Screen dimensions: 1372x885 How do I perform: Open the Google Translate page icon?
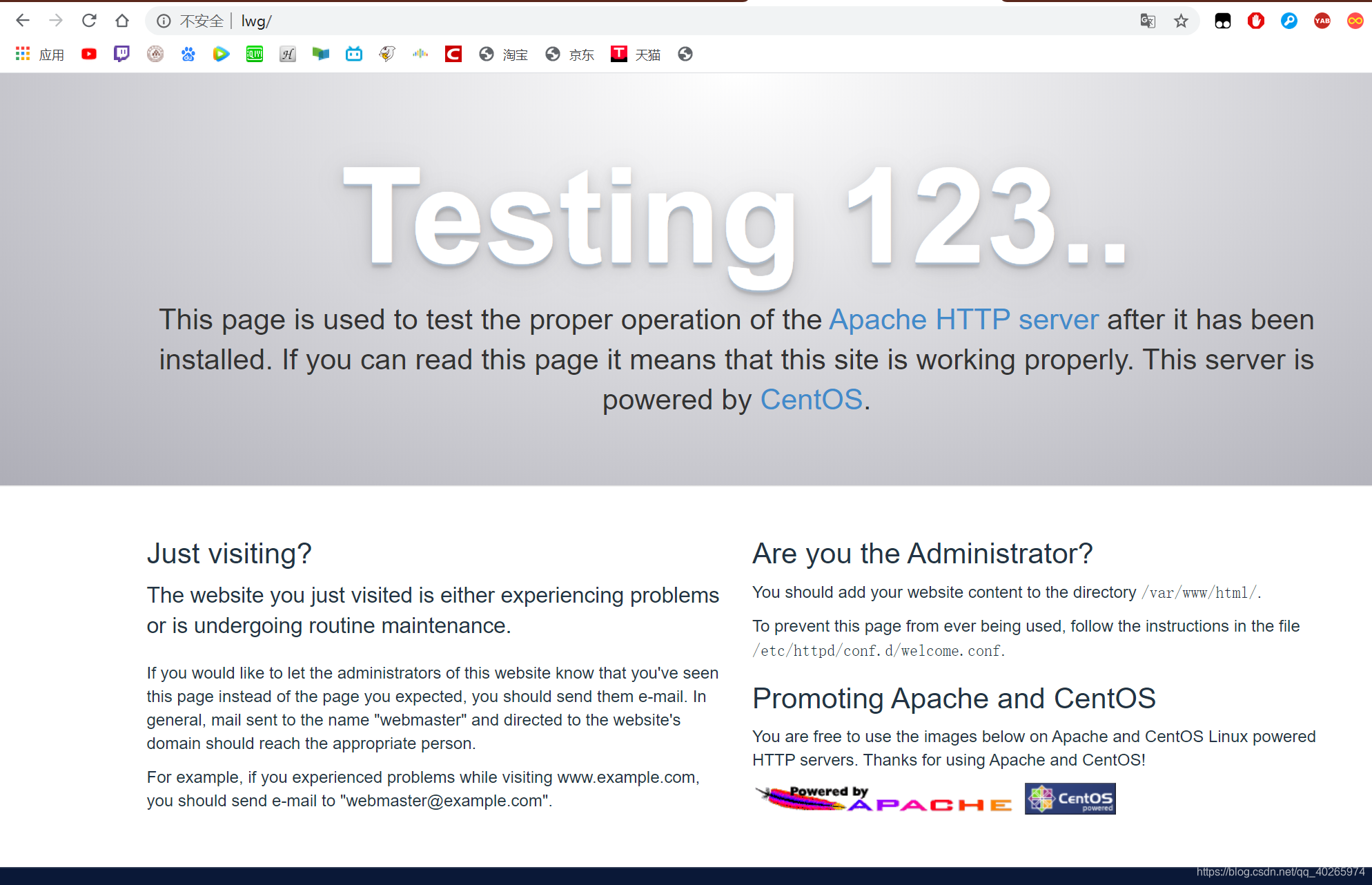pyautogui.click(x=1148, y=21)
